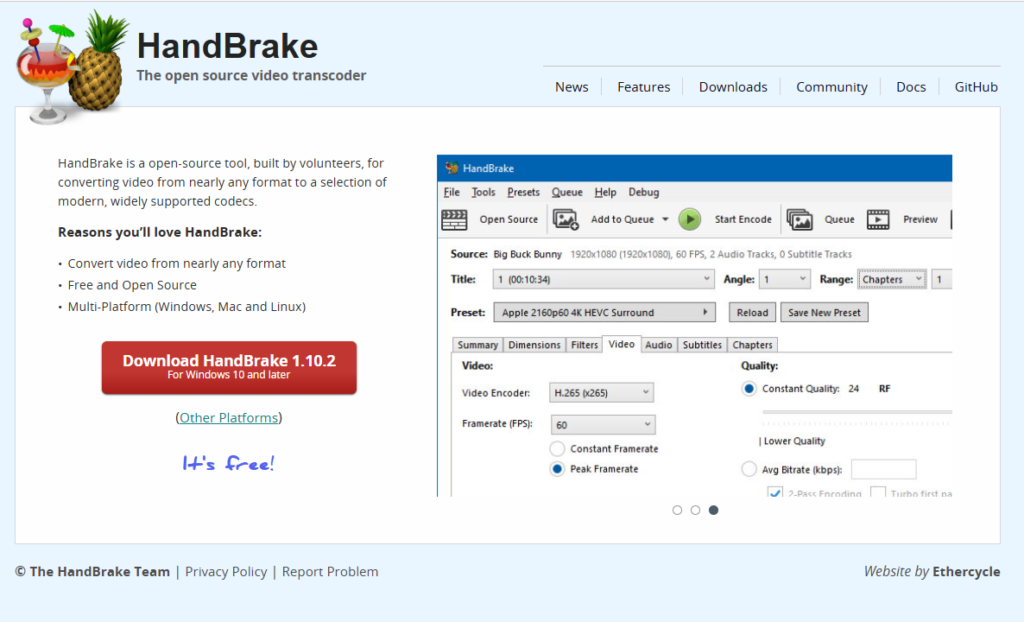
Task: Open the Range Chapters dropdown
Action: pos(892,280)
